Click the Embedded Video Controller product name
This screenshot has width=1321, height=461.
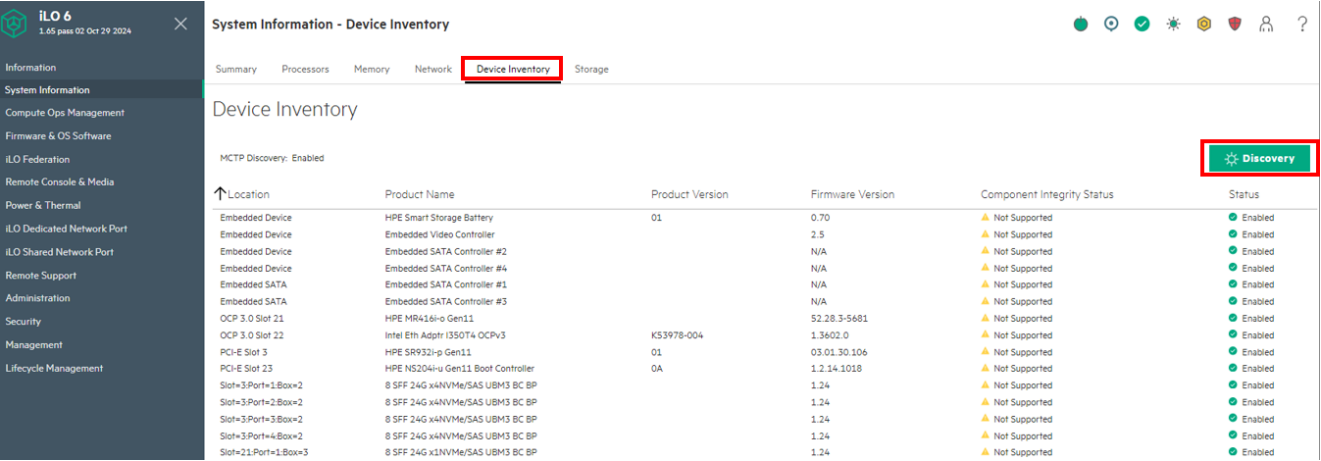[439, 234]
